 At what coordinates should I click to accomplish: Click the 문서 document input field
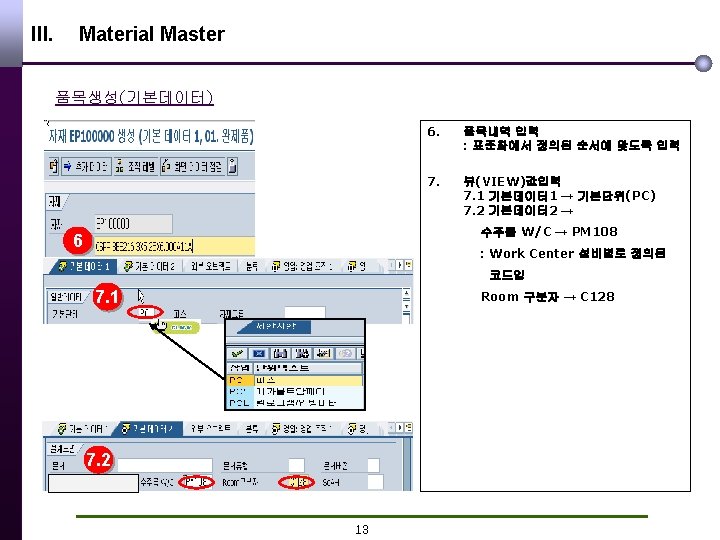tap(165, 465)
